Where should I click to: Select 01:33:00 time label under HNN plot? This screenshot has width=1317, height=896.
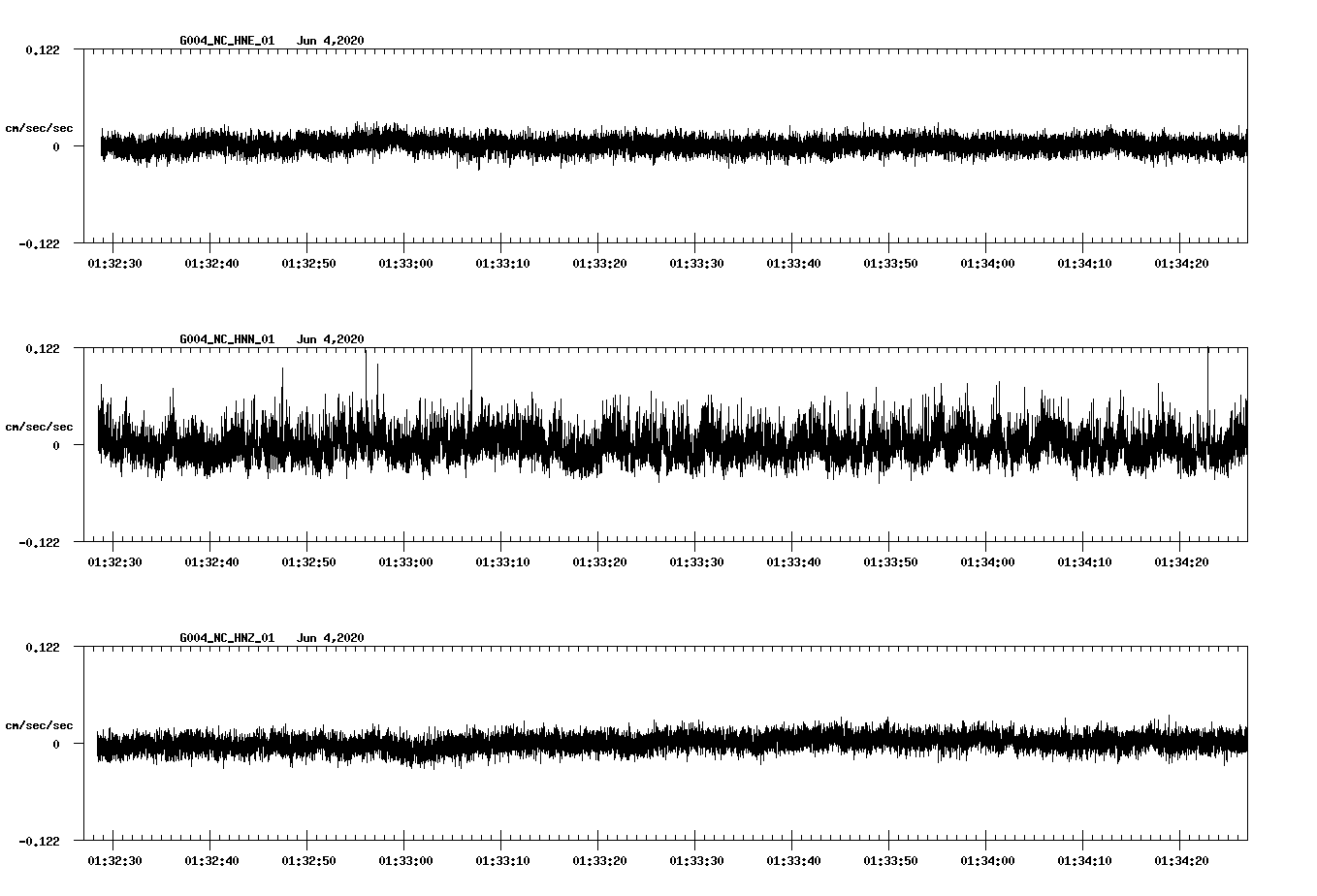(405, 562)
